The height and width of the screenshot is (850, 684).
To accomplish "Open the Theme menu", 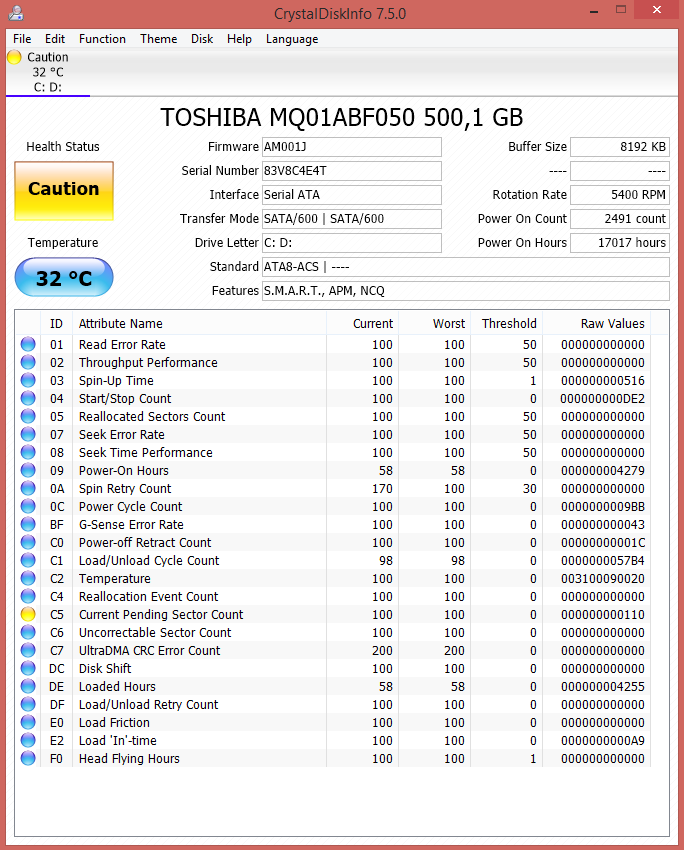I will (x=159, y=39).
